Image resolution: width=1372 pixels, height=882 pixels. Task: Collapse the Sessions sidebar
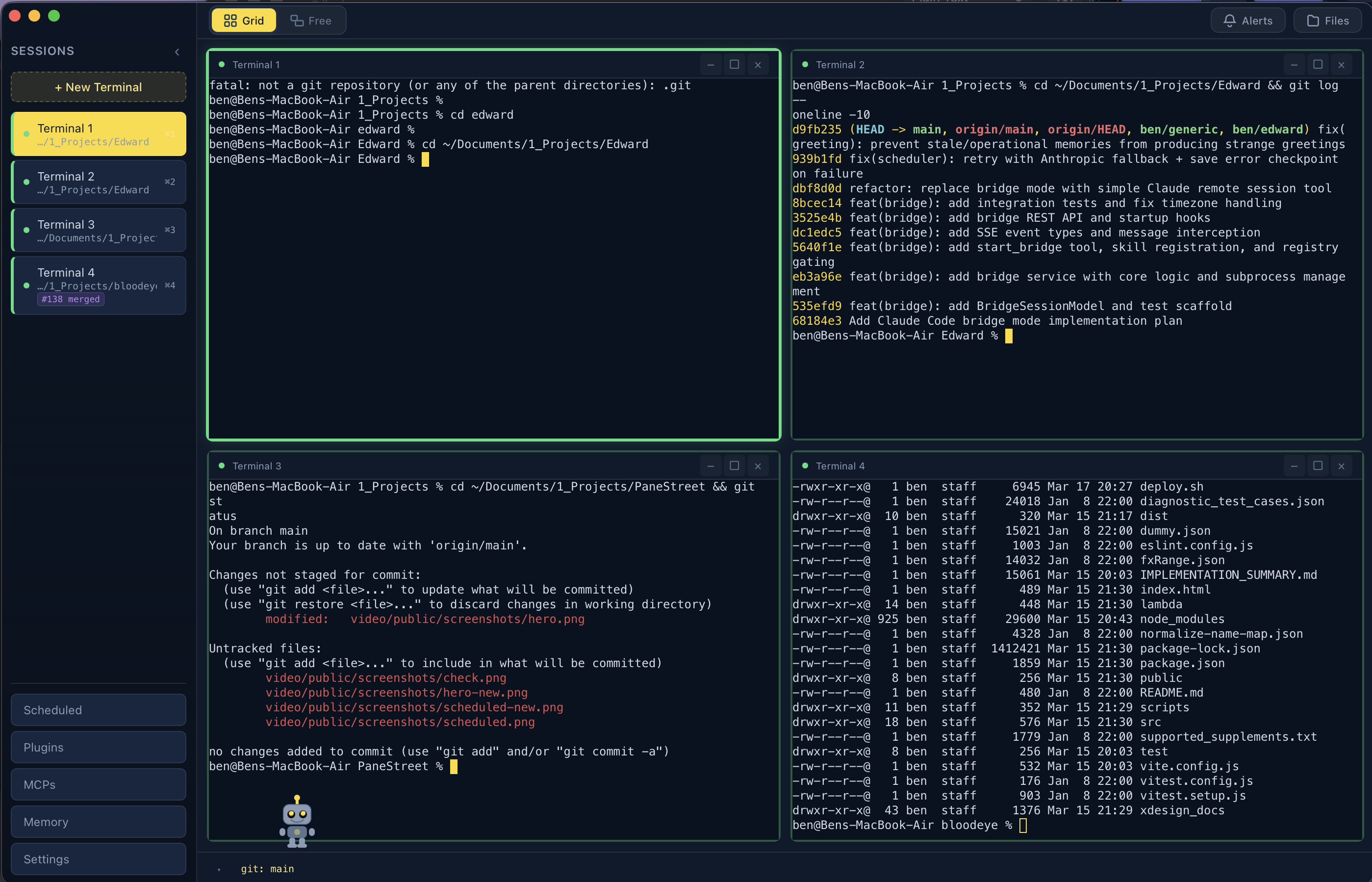[177, 52]
